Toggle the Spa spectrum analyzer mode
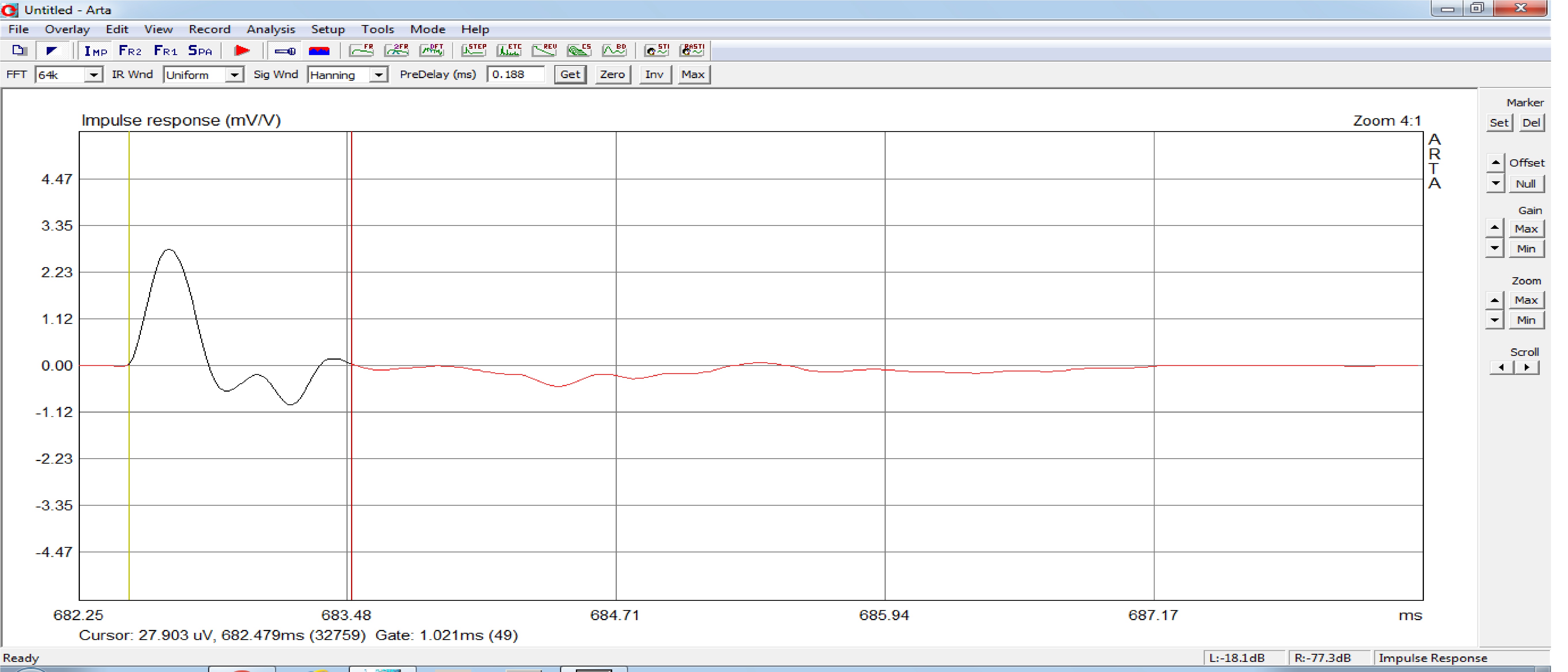This screenshot has height=672, width=1568. coord(200,50)
